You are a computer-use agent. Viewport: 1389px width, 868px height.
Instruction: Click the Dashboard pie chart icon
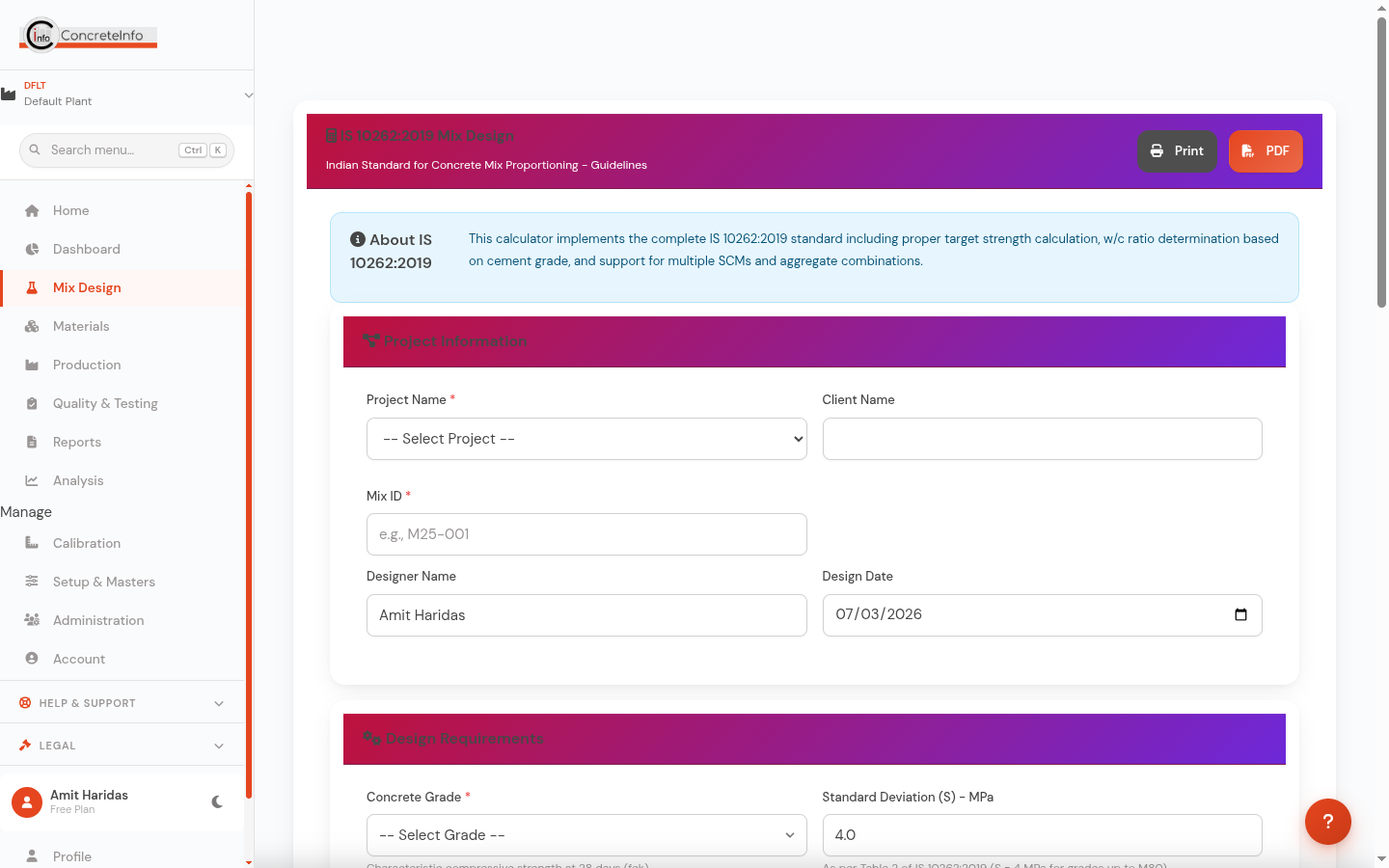32,249
